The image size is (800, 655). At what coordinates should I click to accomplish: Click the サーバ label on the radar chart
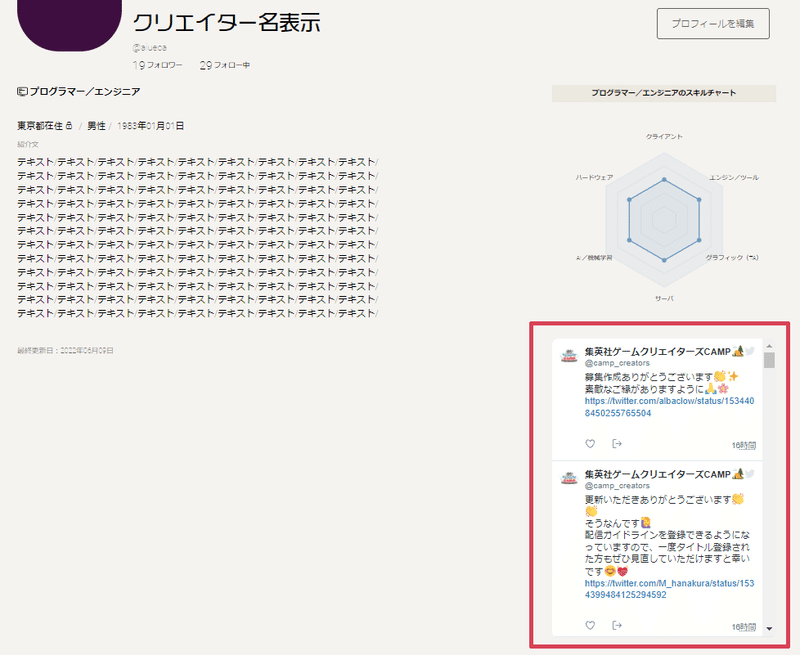tap(664, 298)
